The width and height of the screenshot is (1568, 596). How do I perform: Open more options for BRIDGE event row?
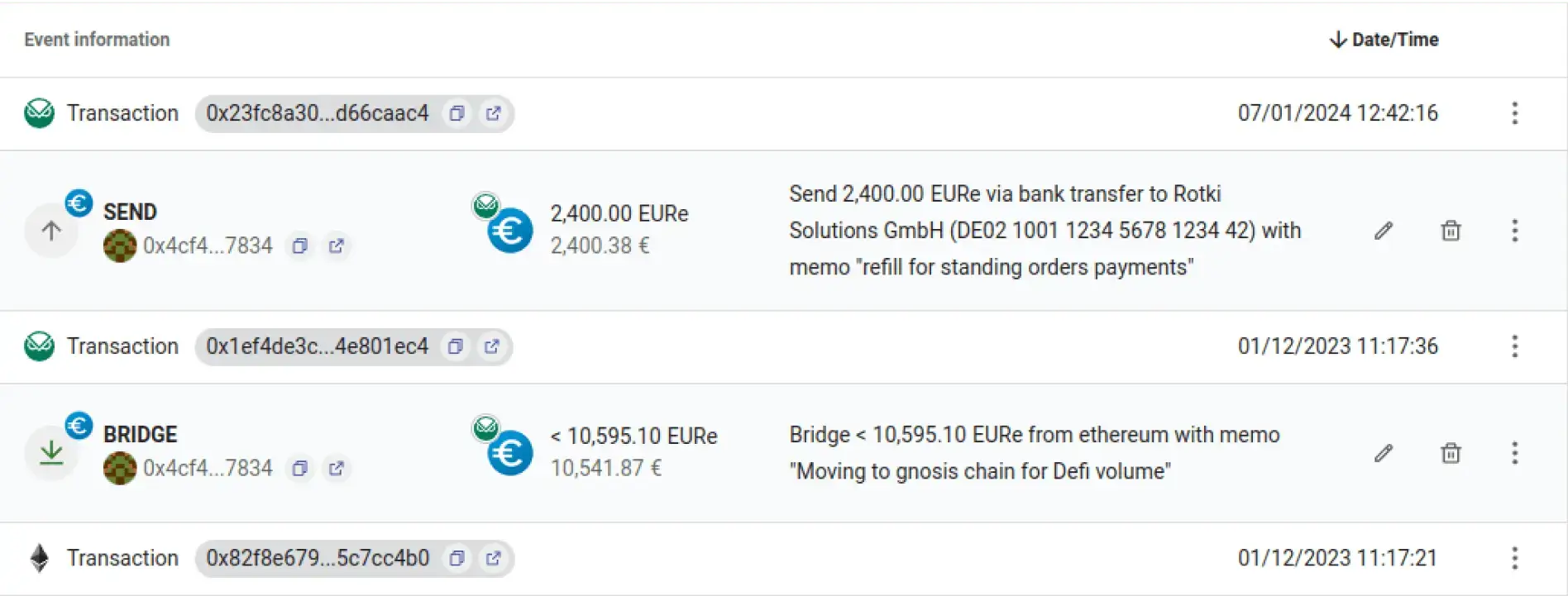tap(1514, 453)
